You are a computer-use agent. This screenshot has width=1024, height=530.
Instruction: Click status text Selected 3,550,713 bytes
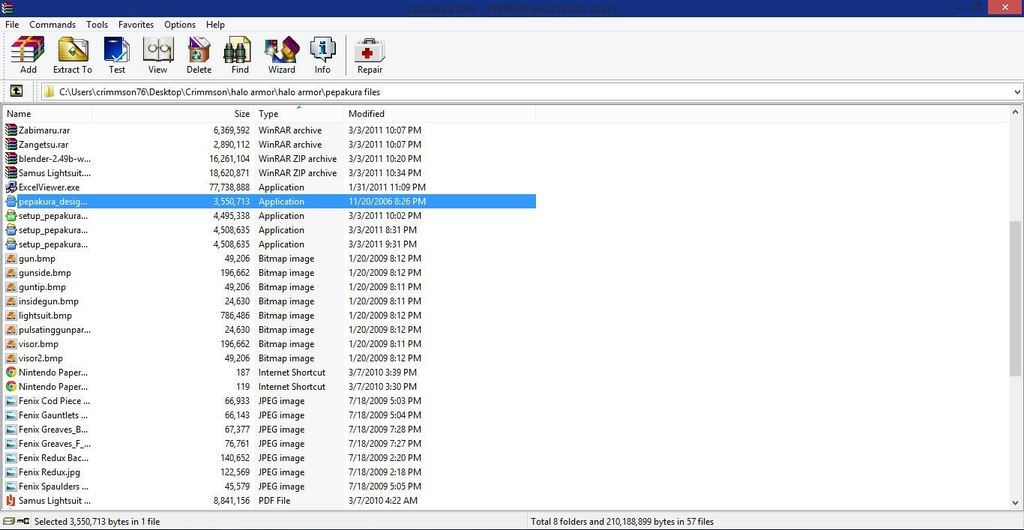pos(97,522)
